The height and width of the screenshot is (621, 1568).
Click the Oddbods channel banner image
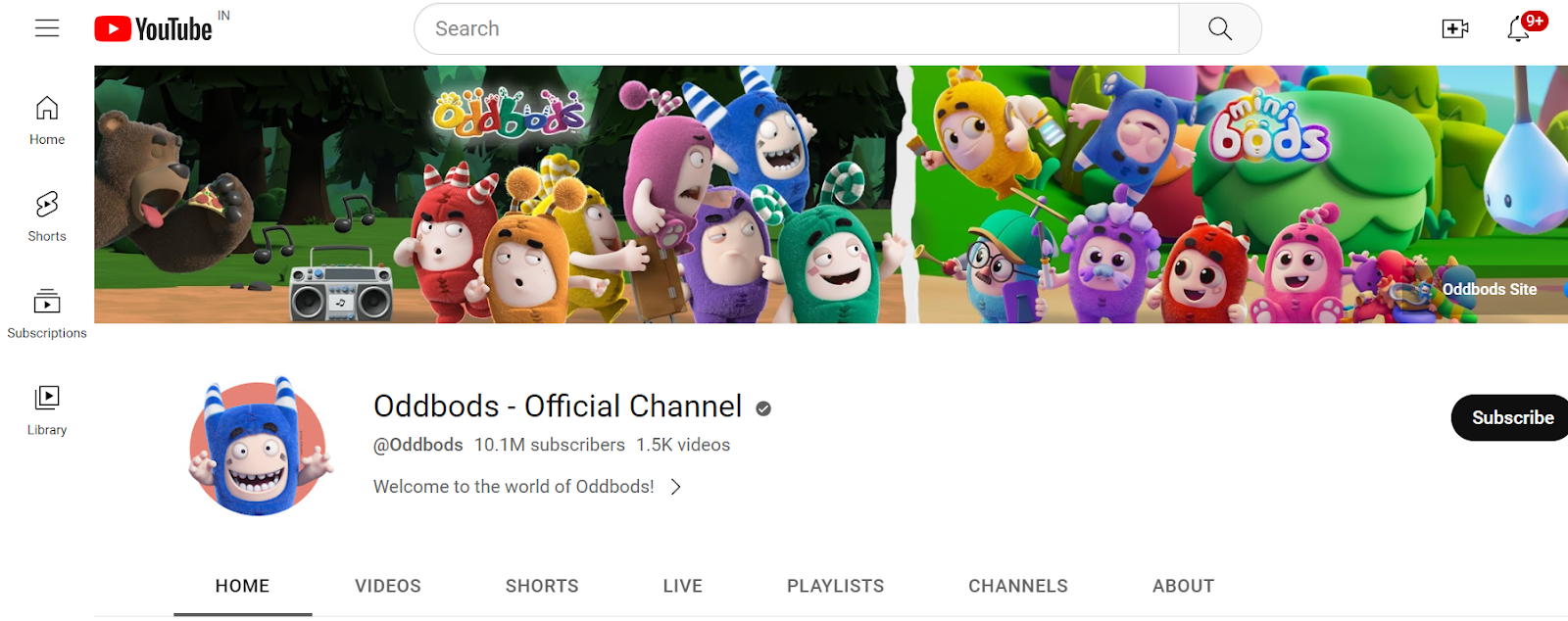(x=831, y=194)
